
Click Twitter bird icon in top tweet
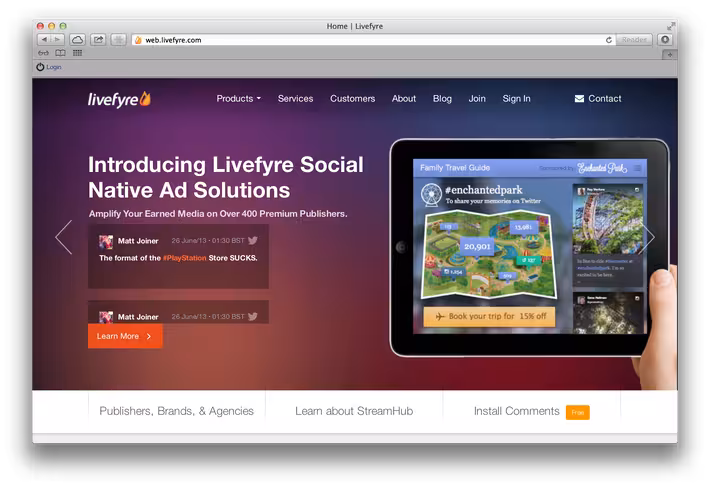point(253,240)
